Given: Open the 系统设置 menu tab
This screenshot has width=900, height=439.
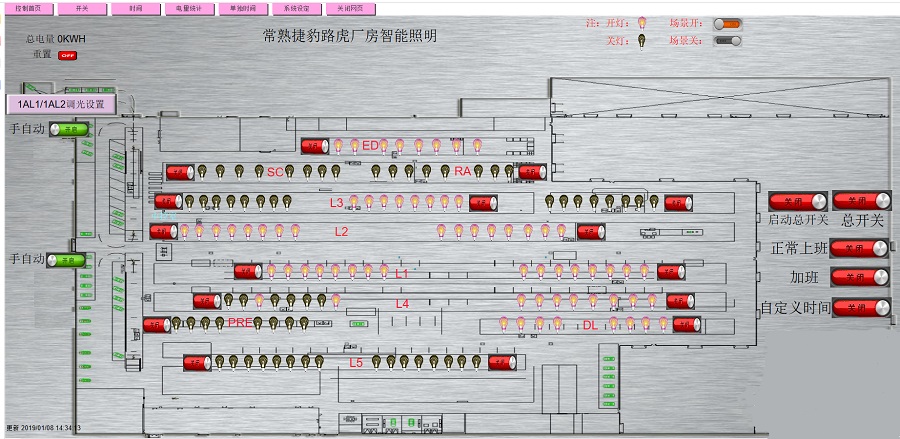Looking at the screenshot, I should pos(296,8).
